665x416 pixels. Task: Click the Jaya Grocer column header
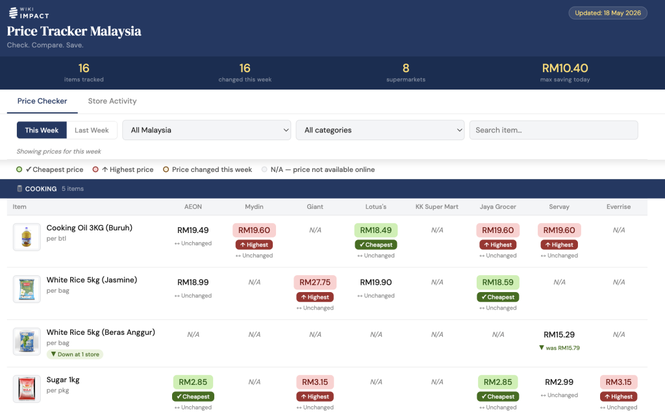498,207
